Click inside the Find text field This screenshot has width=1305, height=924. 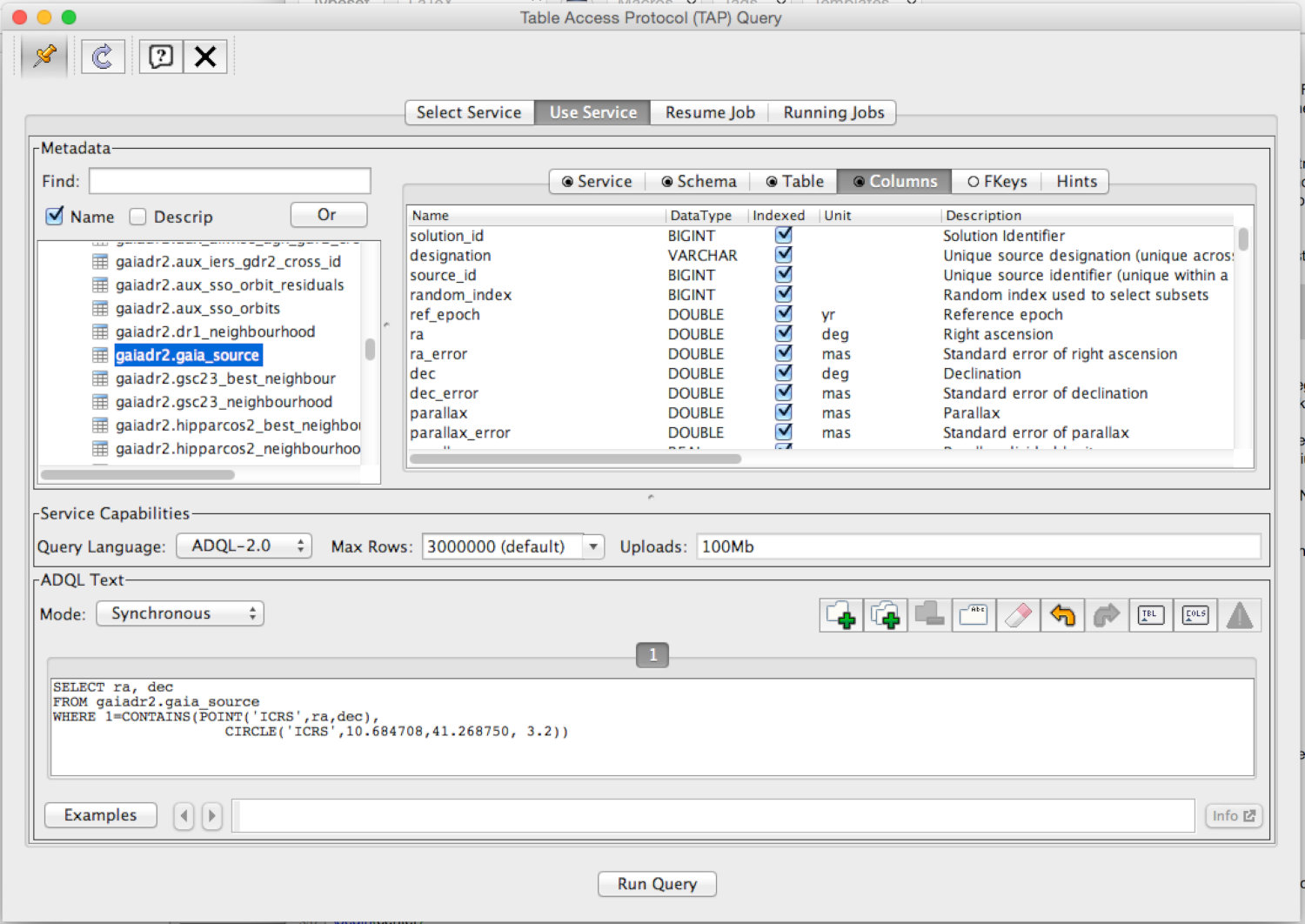click(230, 181)
